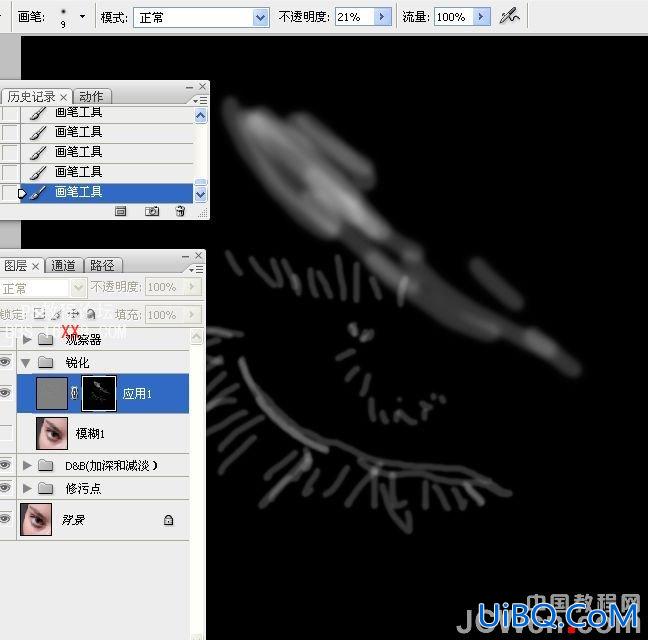Viewport: 648px width, 640px height.
Task: Click the 观察器 group folder icon
Action: (x=45, y=340)
